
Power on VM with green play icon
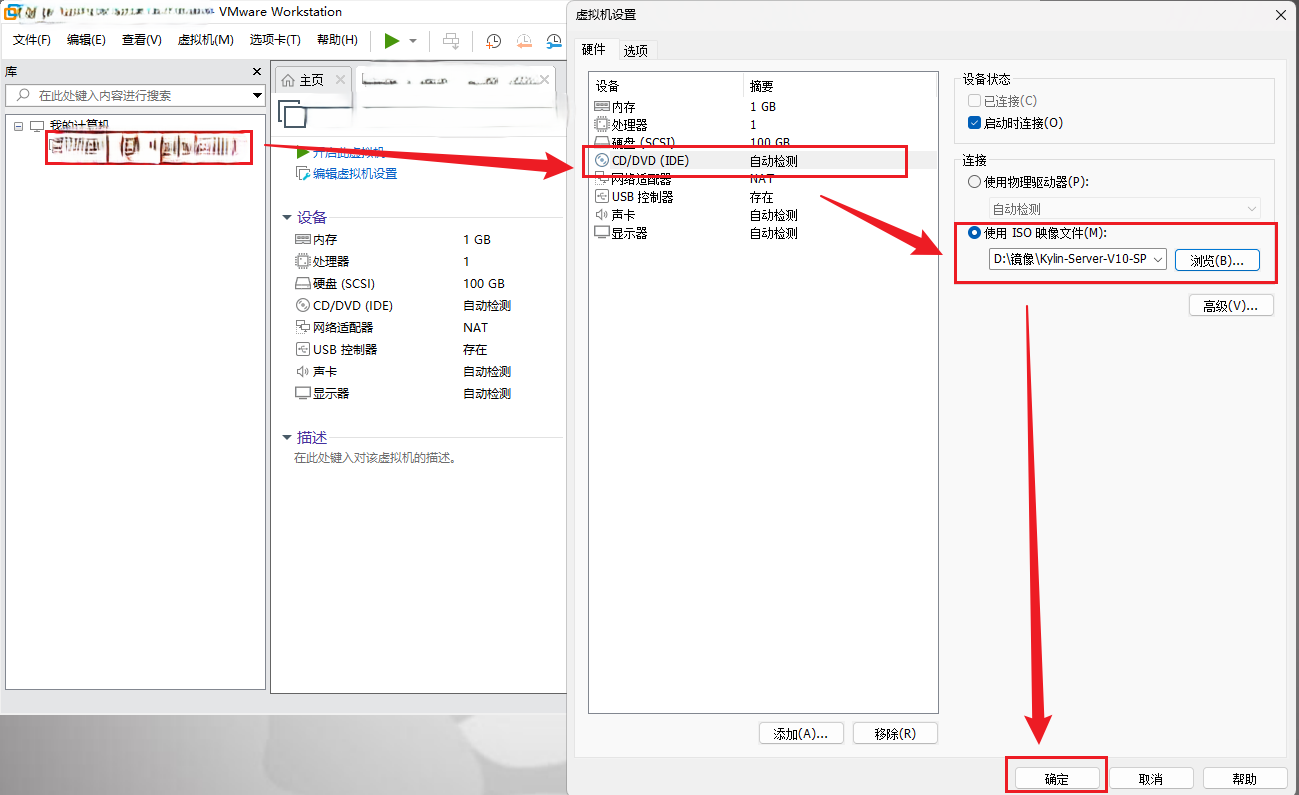(x=392, y=41)
